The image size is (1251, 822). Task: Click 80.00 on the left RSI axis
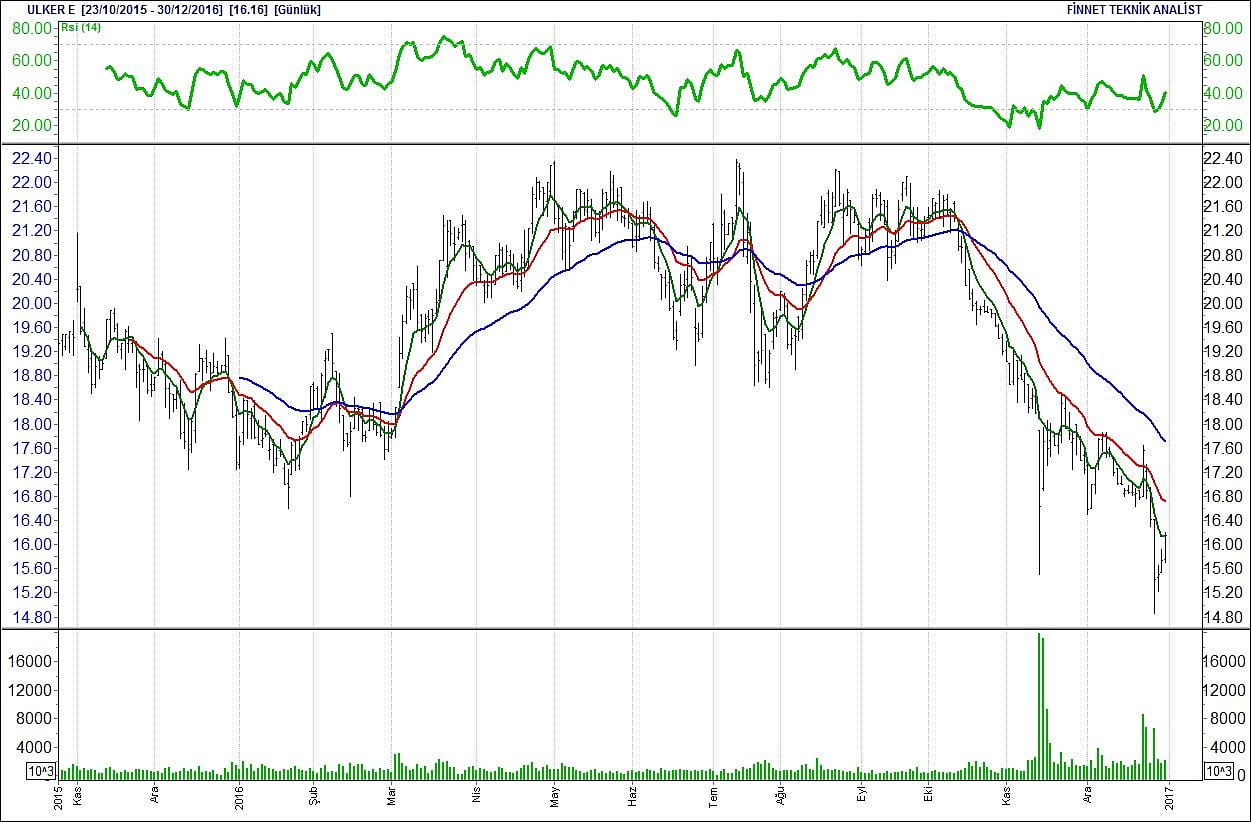(x=32, y=28)
